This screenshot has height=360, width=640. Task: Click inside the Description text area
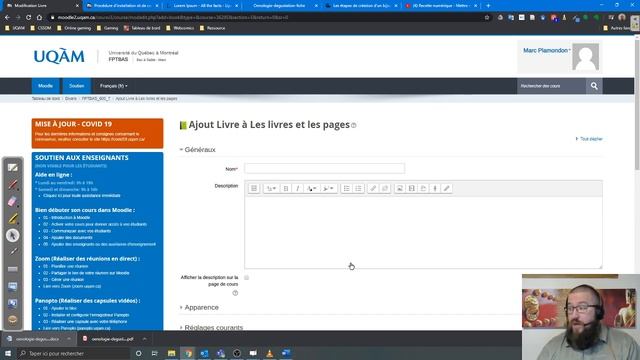pos(423,232)
